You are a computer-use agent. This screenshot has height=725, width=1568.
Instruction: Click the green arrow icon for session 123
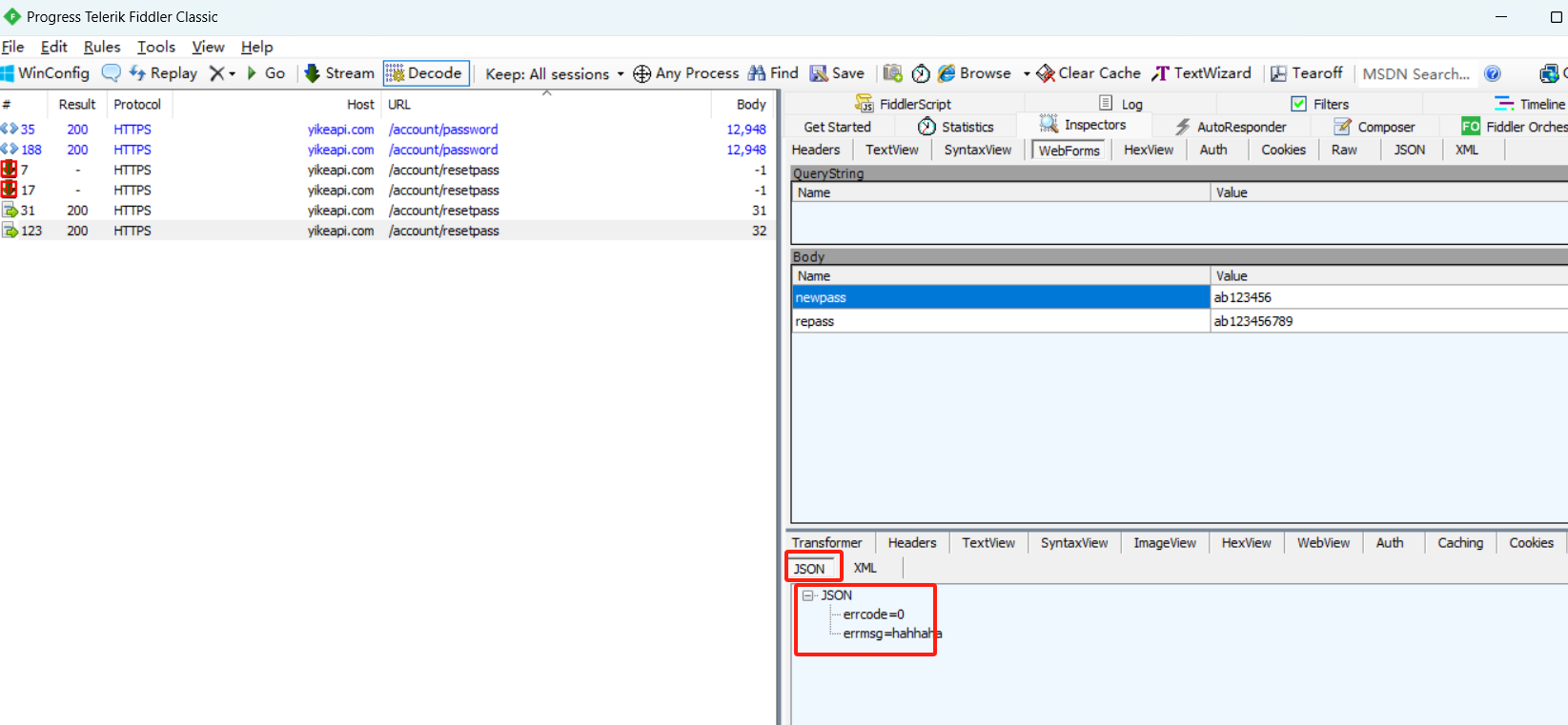point(10,231)
